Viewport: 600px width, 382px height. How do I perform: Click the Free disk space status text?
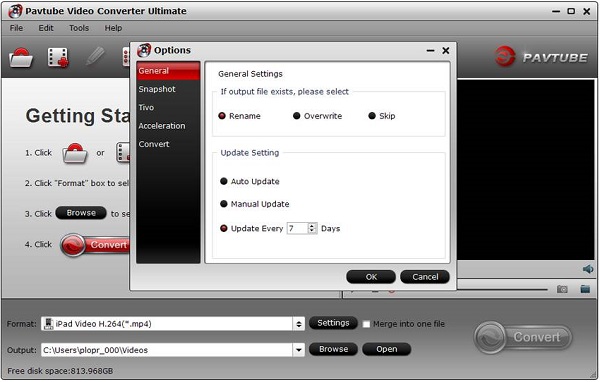(x=60, y=371)
